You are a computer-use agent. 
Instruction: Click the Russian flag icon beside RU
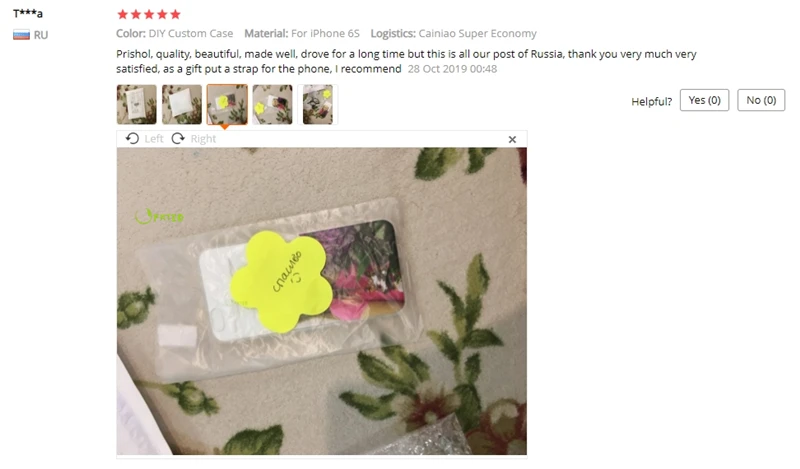[21, 35]
